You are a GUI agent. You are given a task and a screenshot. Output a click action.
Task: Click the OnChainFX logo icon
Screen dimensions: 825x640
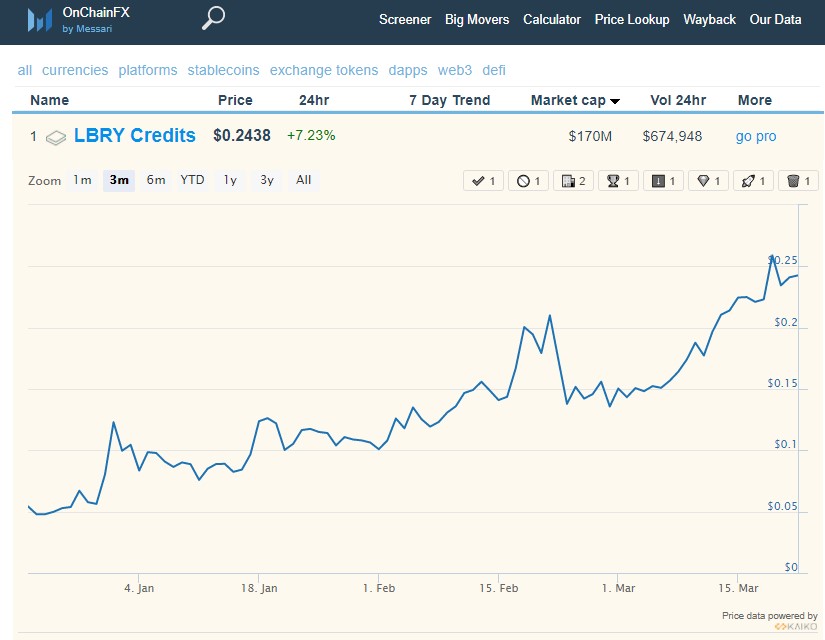(40, 20)
